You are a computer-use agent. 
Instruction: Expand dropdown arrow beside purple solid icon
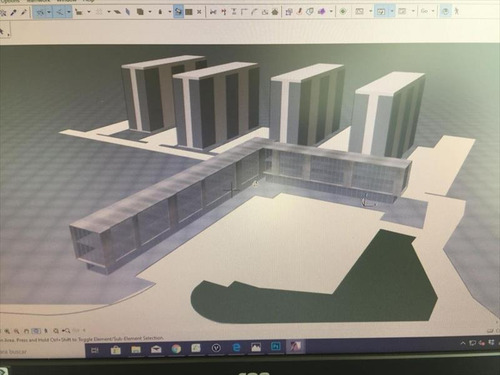(x=331, y=12)
